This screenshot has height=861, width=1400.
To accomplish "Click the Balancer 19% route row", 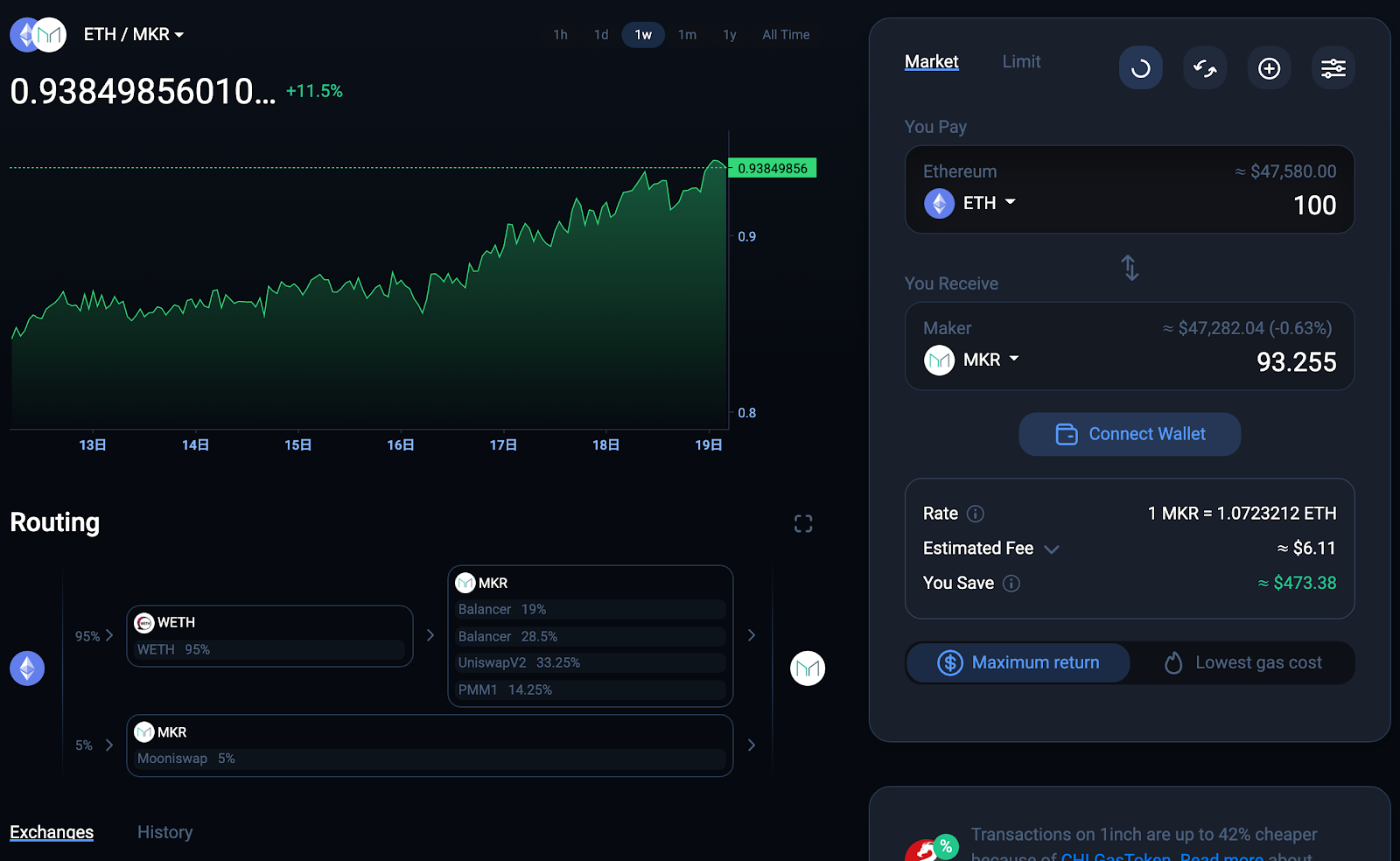I will [591, 610].
